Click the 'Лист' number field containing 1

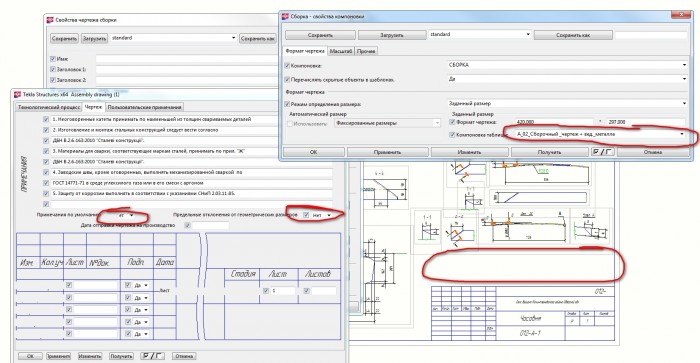[x=283, y=291]
